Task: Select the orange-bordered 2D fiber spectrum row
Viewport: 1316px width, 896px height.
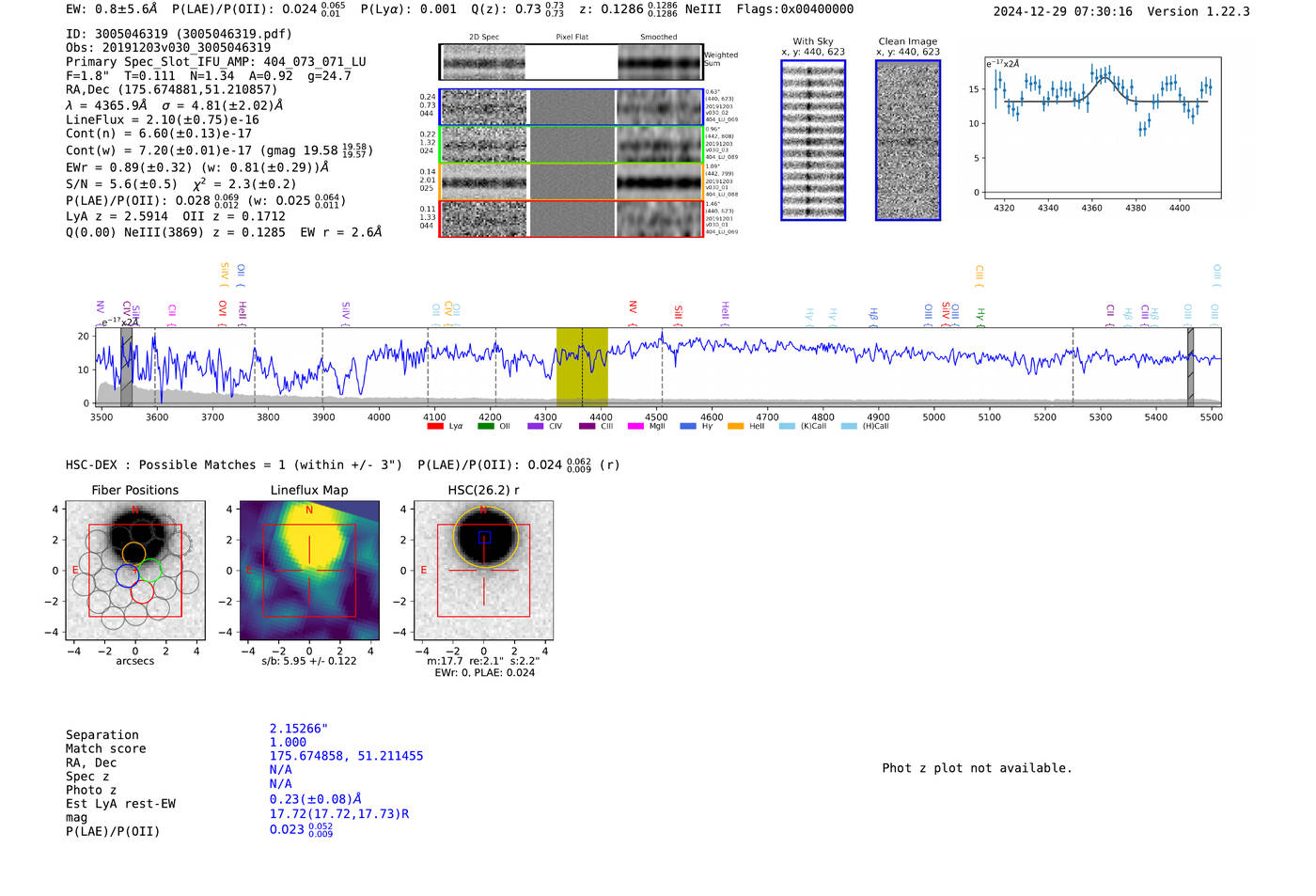Action: [x=571, y=181]
